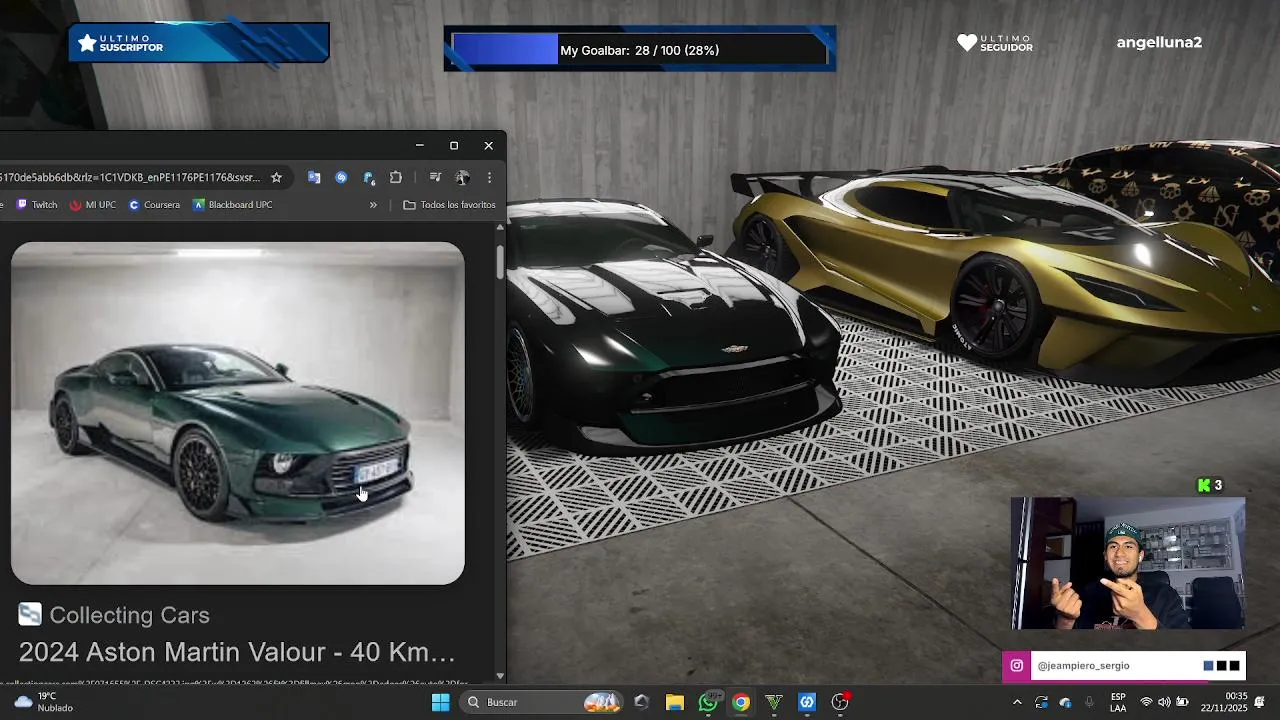Open the notifications bell icon

tap(1260, 702)
